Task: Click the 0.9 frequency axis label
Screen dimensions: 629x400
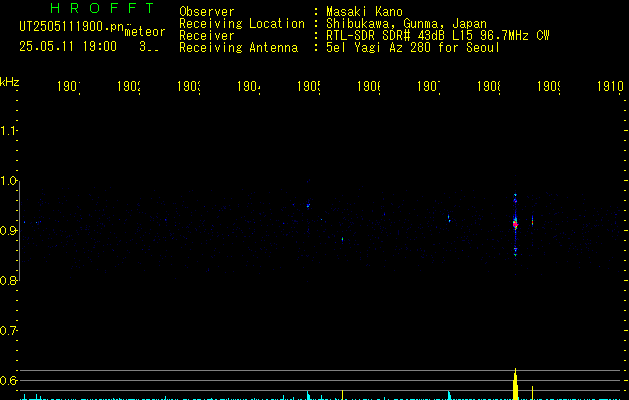Action: [8, 230]
